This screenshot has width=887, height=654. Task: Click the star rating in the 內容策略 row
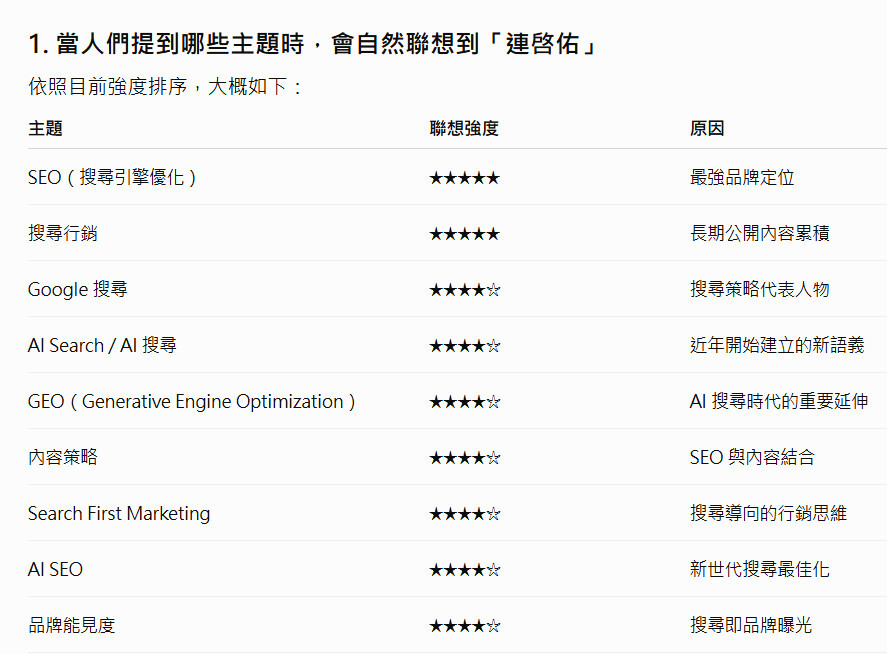point(464,458)
